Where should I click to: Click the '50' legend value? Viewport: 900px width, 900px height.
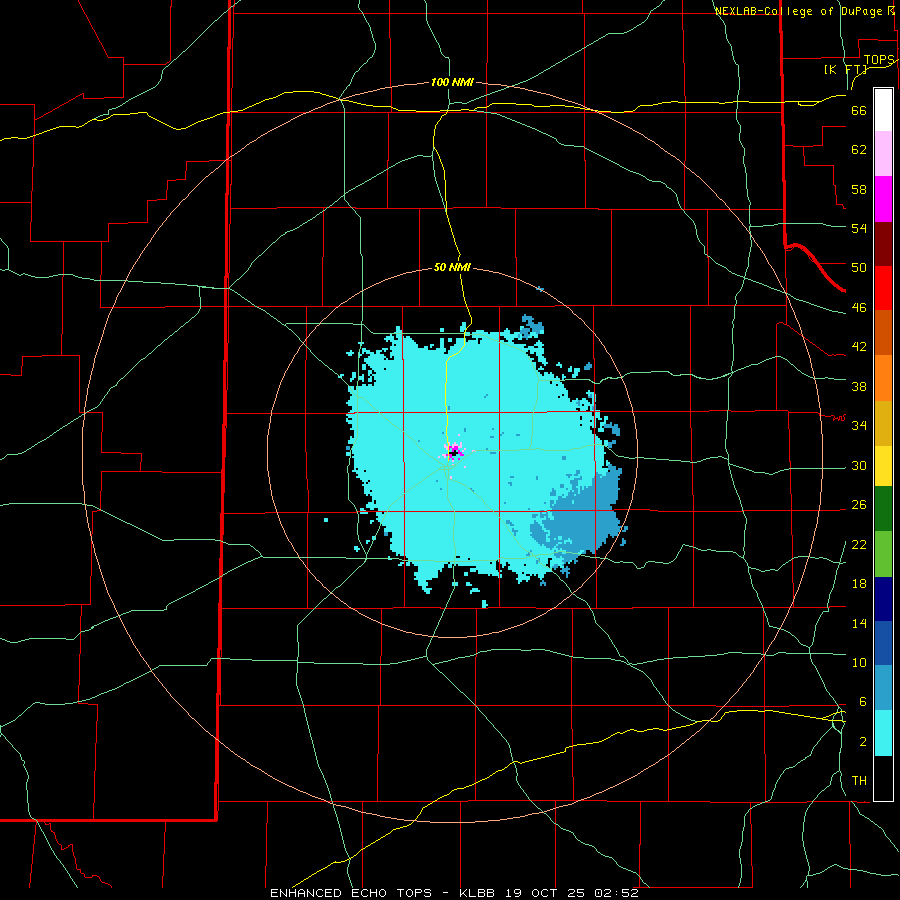[x=859, y=268]
